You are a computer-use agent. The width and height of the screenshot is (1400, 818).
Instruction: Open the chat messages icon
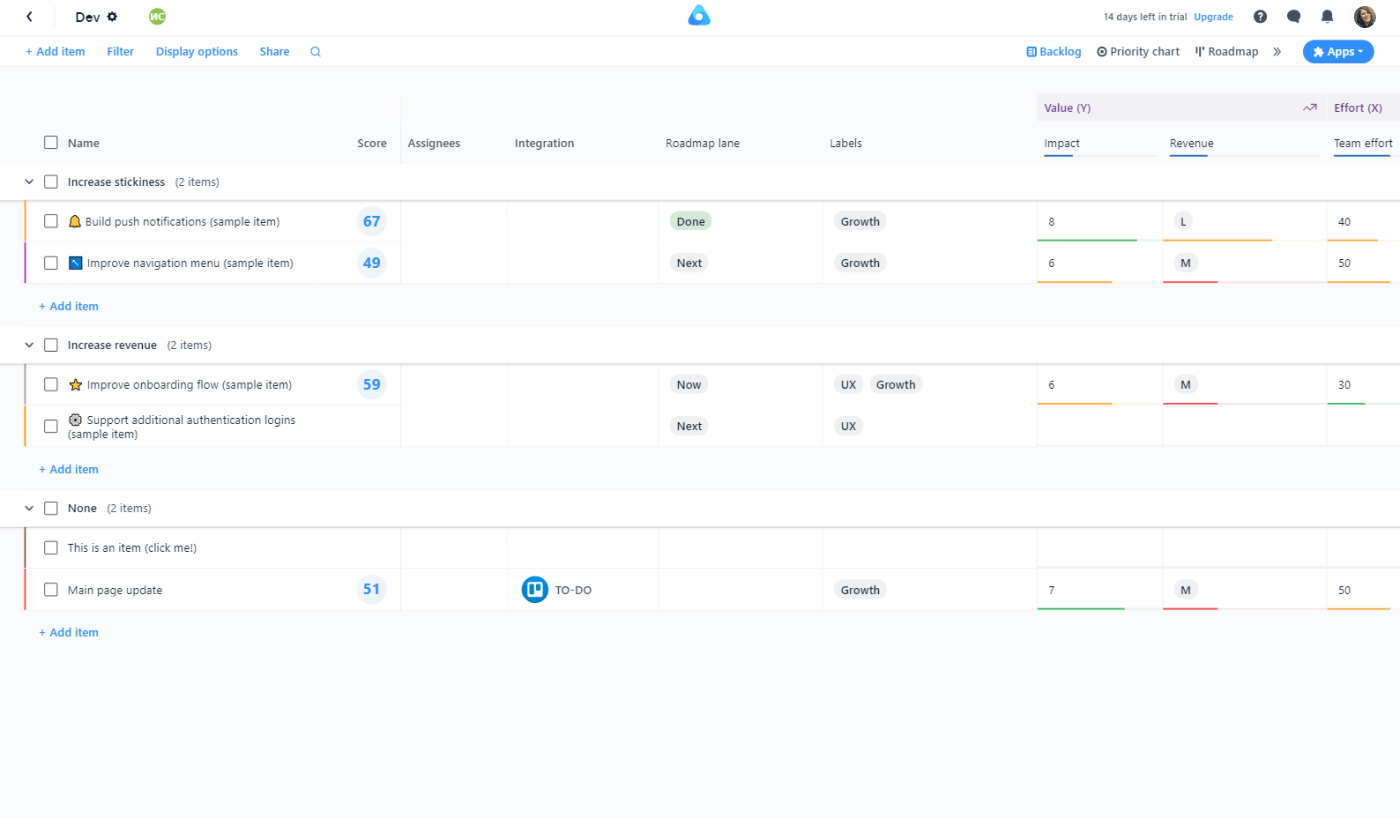click(x=1293, y=17)
